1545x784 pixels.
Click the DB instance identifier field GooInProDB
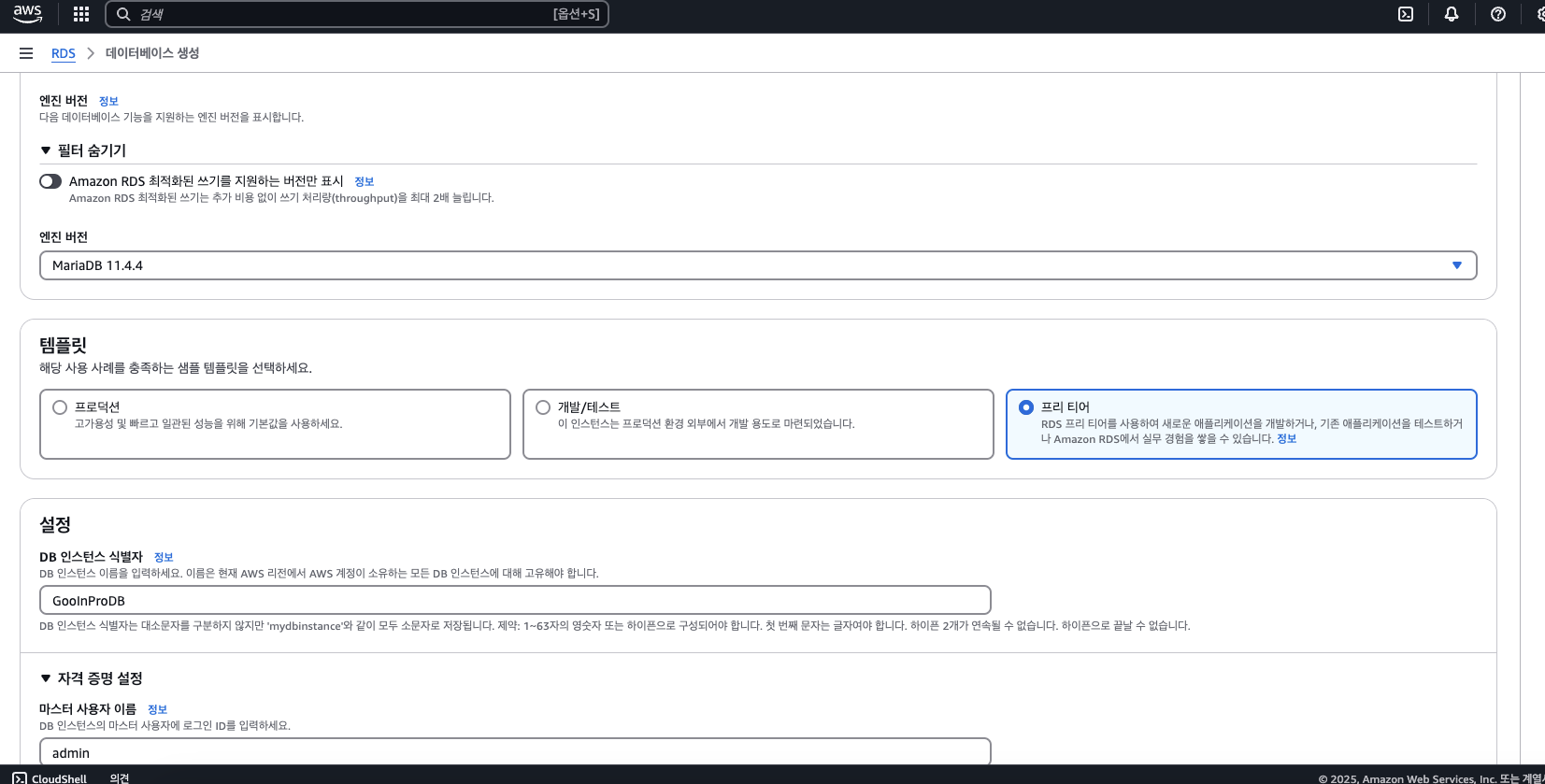[x=515, y=600]
